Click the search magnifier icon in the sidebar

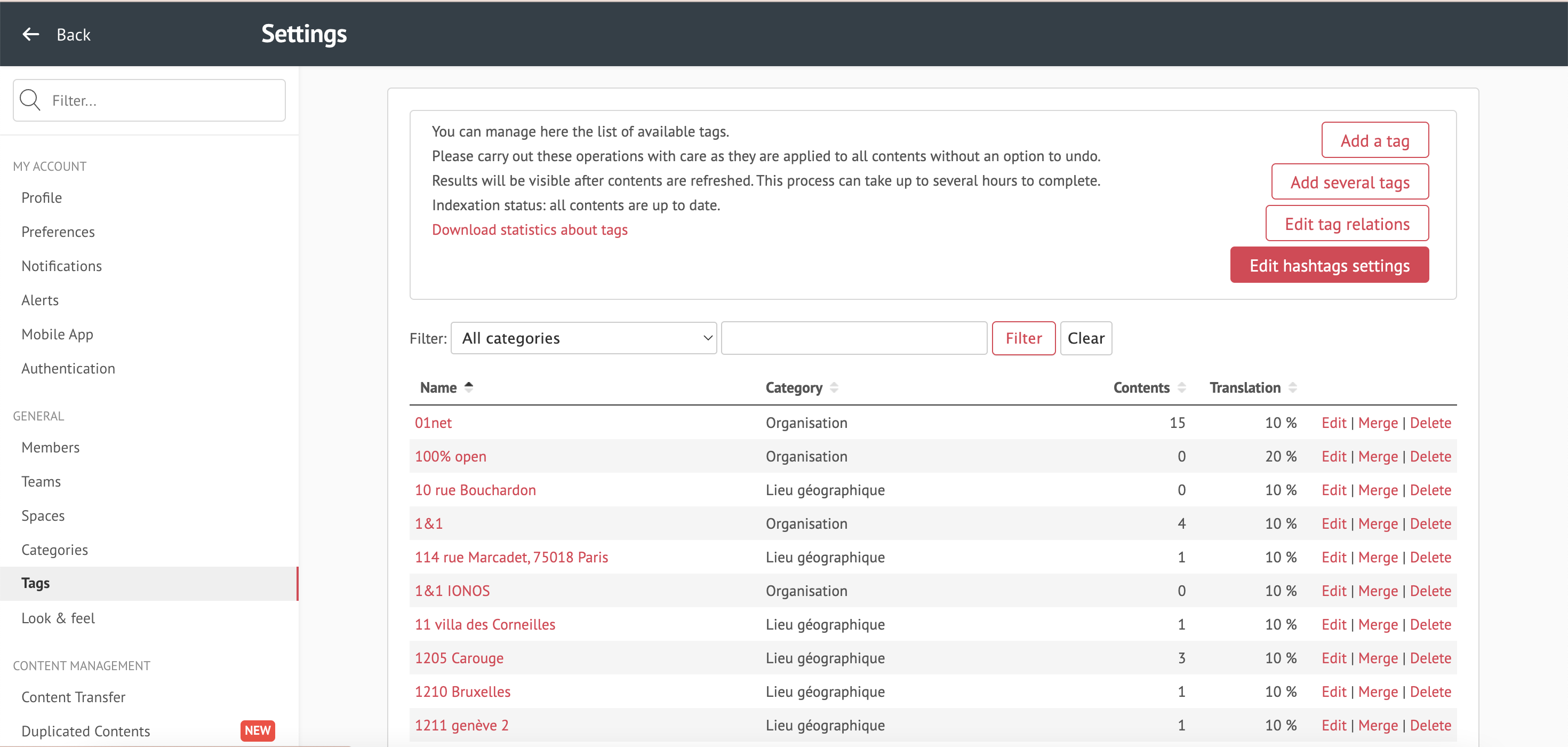[30, 100]
